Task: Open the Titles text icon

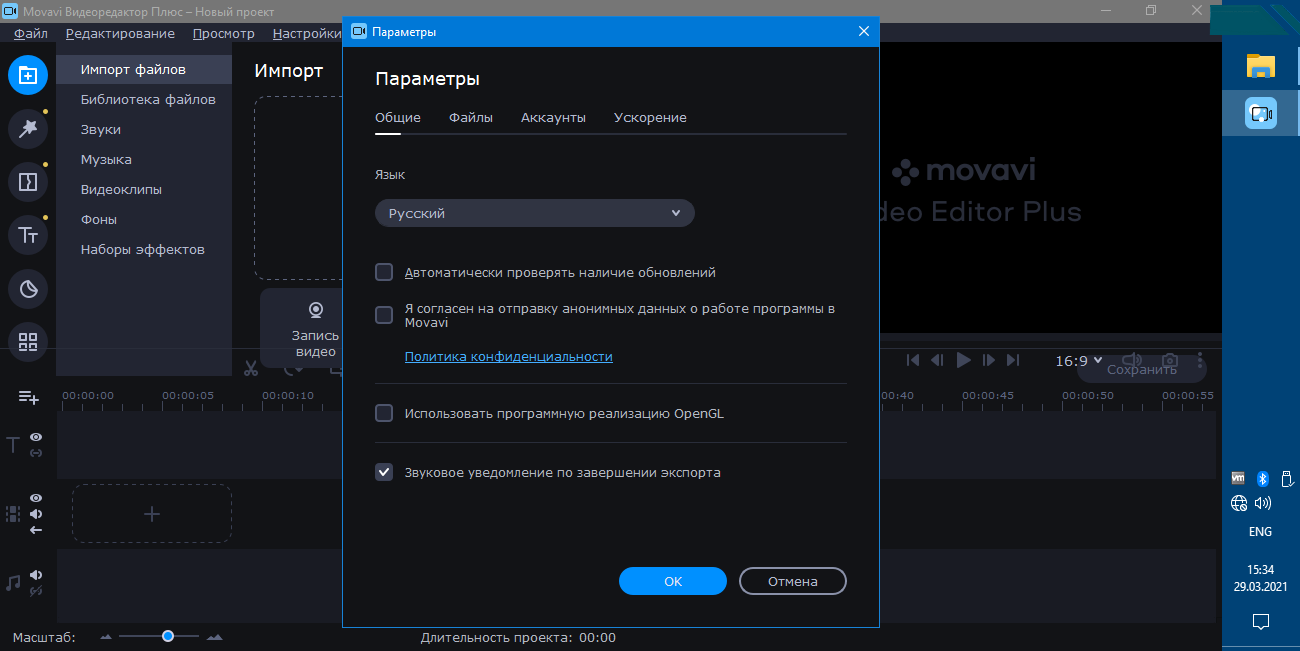Action: [28, 235]
